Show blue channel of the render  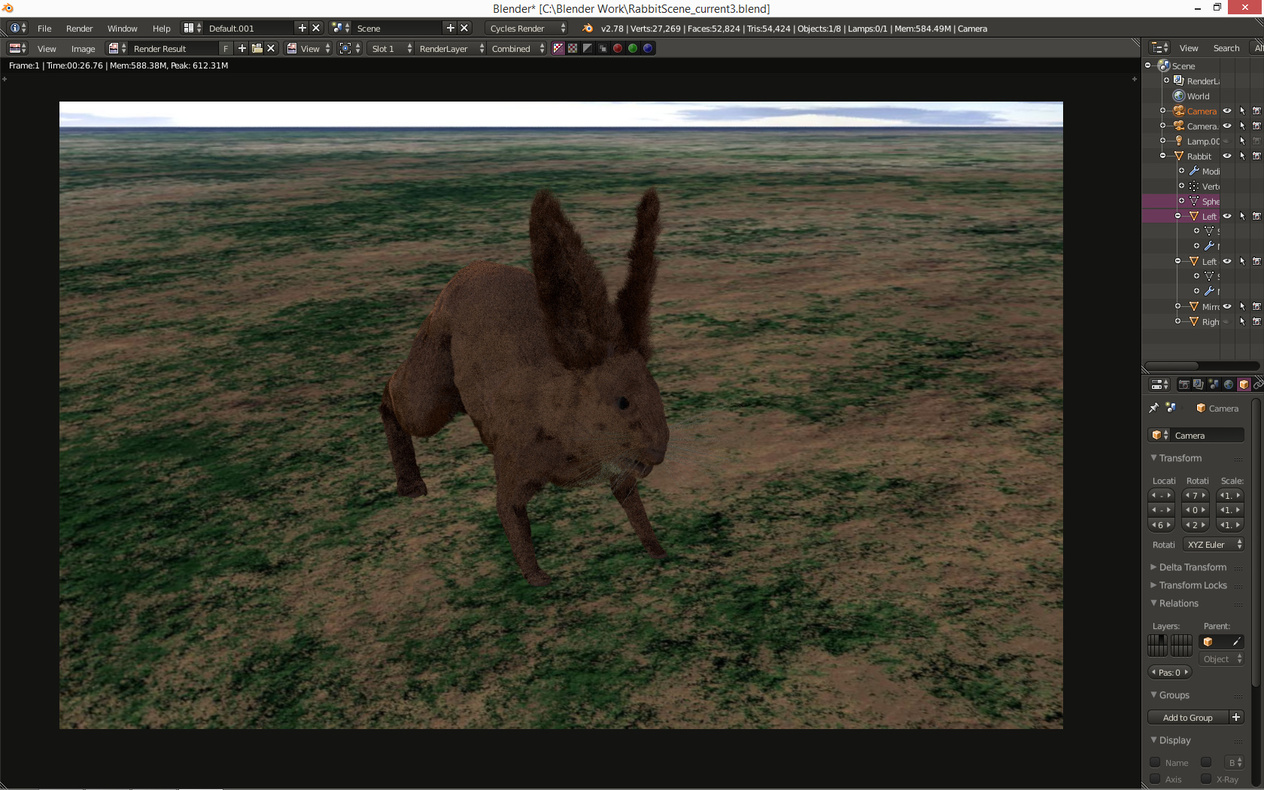point(647,48)
